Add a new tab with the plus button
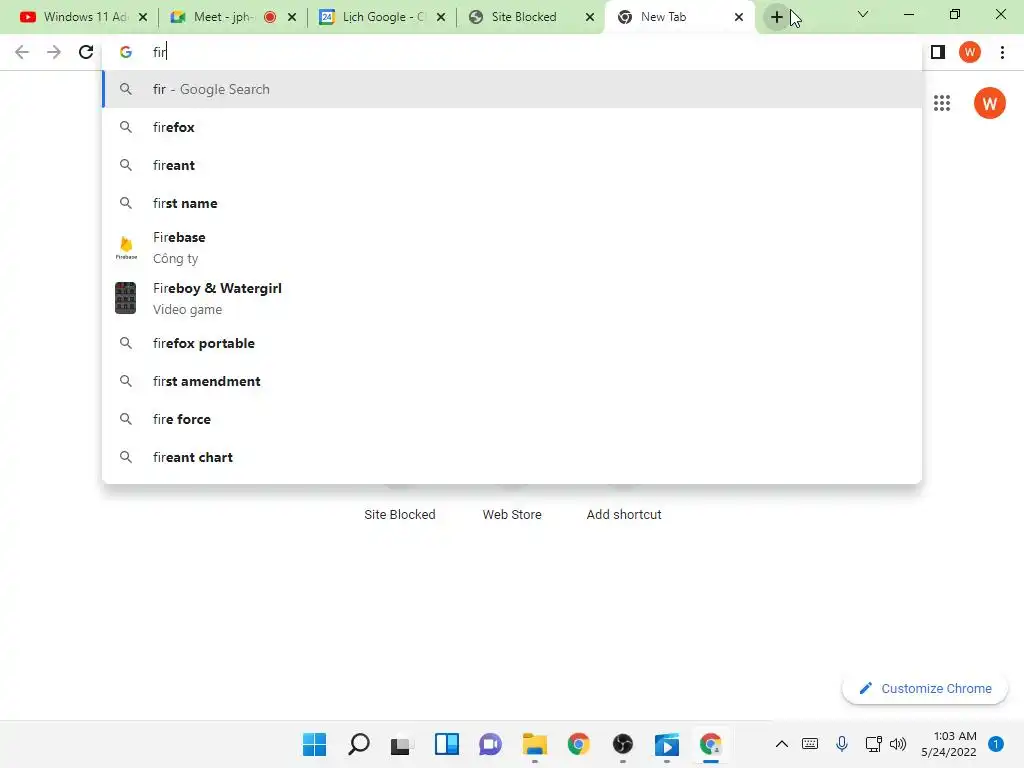 click(776, 17)
